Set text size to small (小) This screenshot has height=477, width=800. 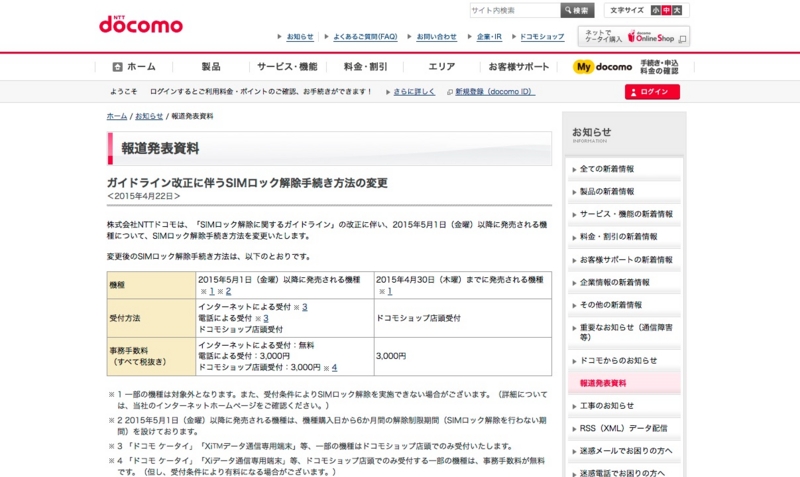(x=656, y=10)
